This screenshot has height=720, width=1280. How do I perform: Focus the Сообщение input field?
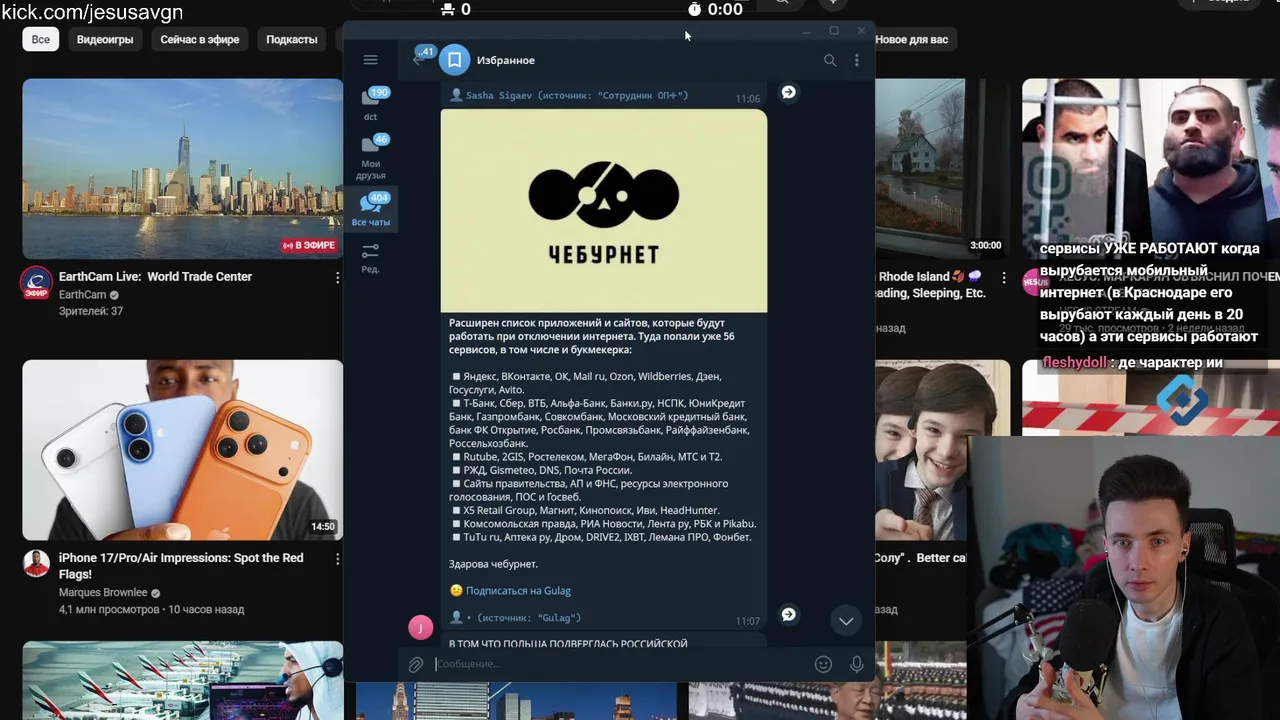[x=620, y=664]
